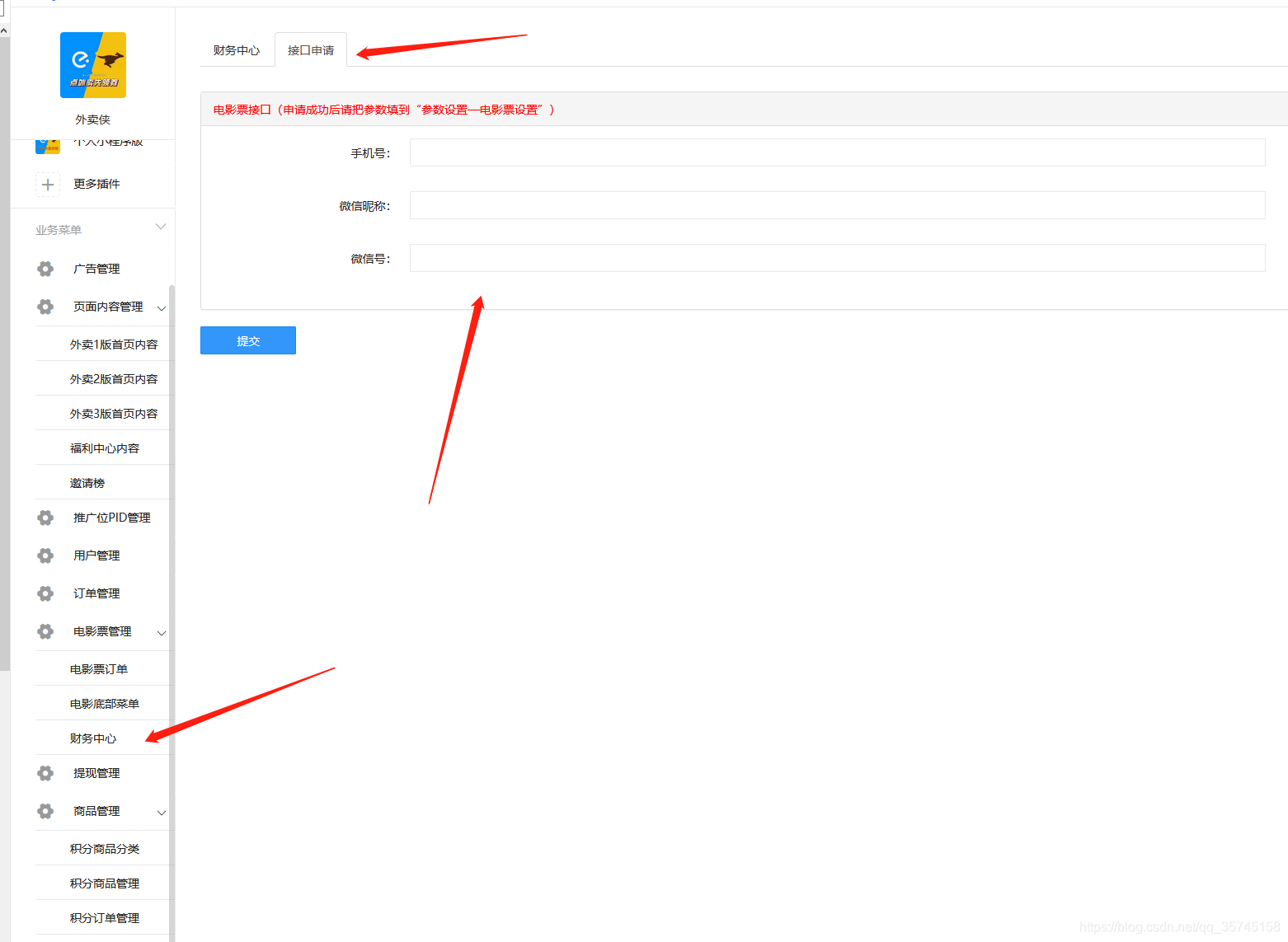Screen dimensions: 1288x942
Task: Open 电影票订单 submenu entry
Action: (99, 669)
